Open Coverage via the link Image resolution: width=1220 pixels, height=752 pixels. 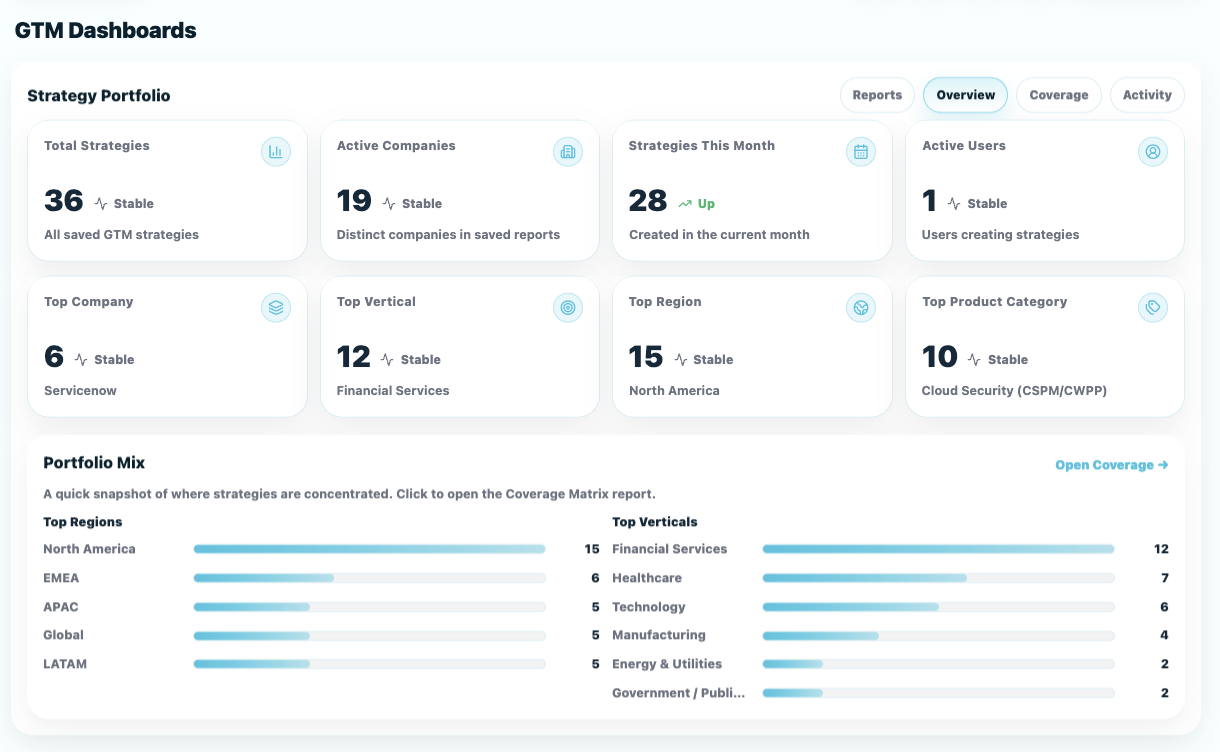click(1111, 464)
